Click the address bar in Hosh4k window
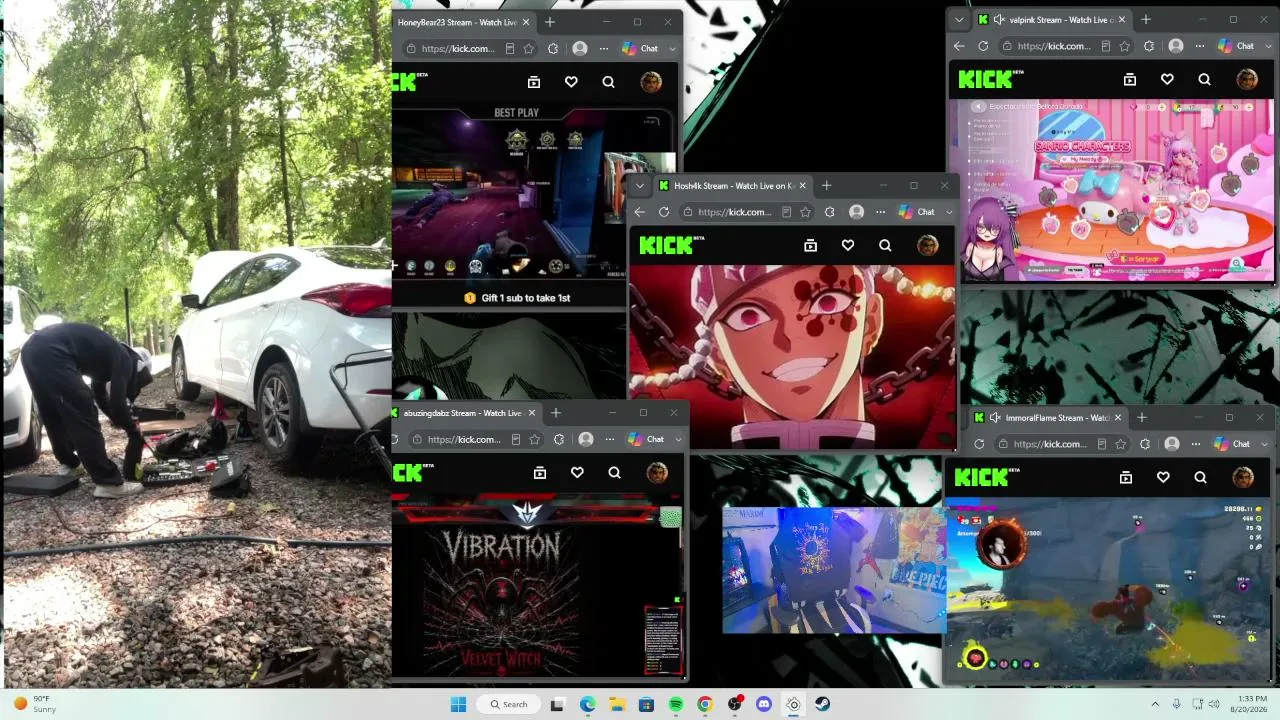1280x720 pixels. click(735, 212)
